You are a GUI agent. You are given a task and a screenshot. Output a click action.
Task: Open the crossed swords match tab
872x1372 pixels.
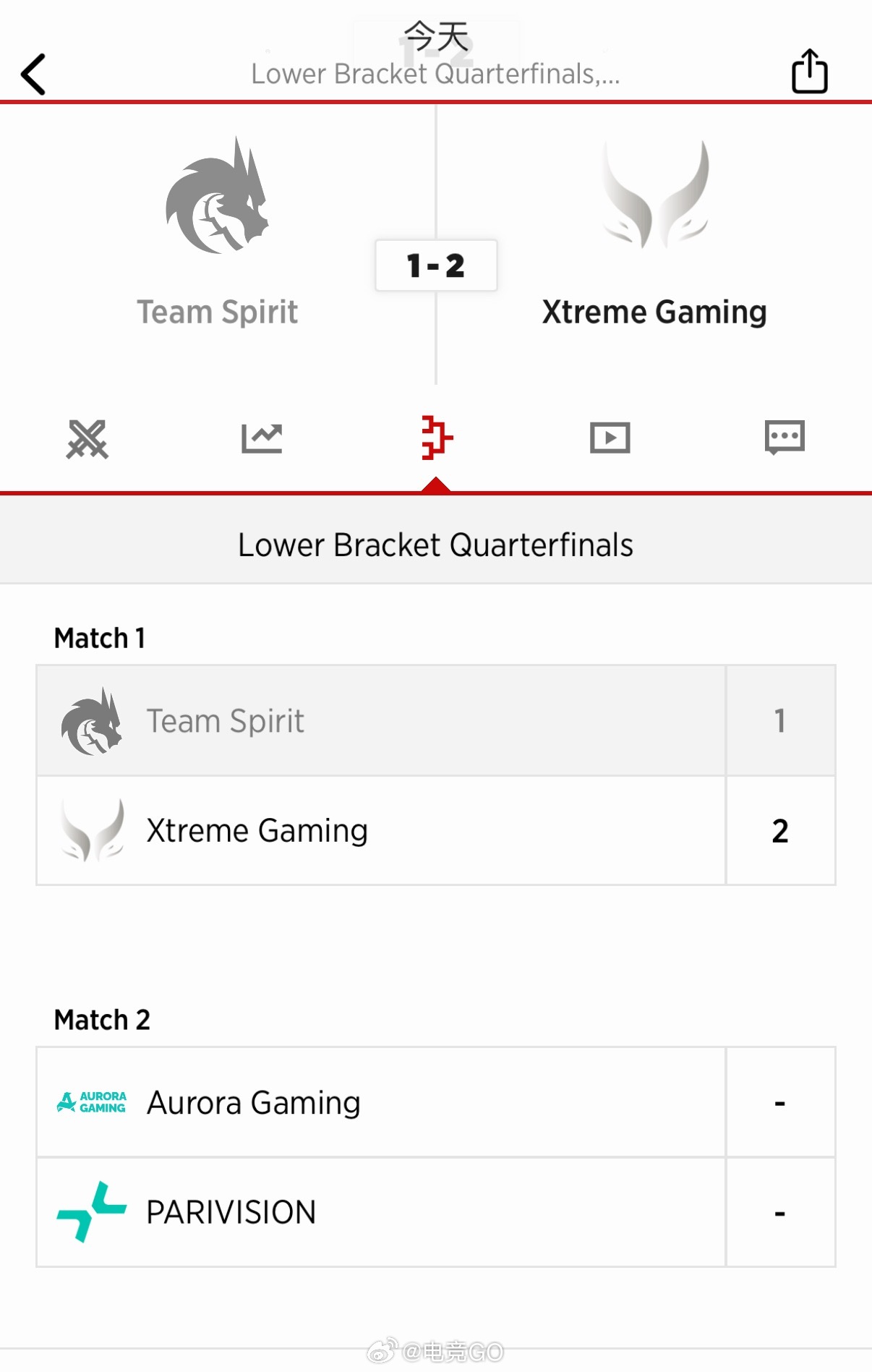click(87, 438)
